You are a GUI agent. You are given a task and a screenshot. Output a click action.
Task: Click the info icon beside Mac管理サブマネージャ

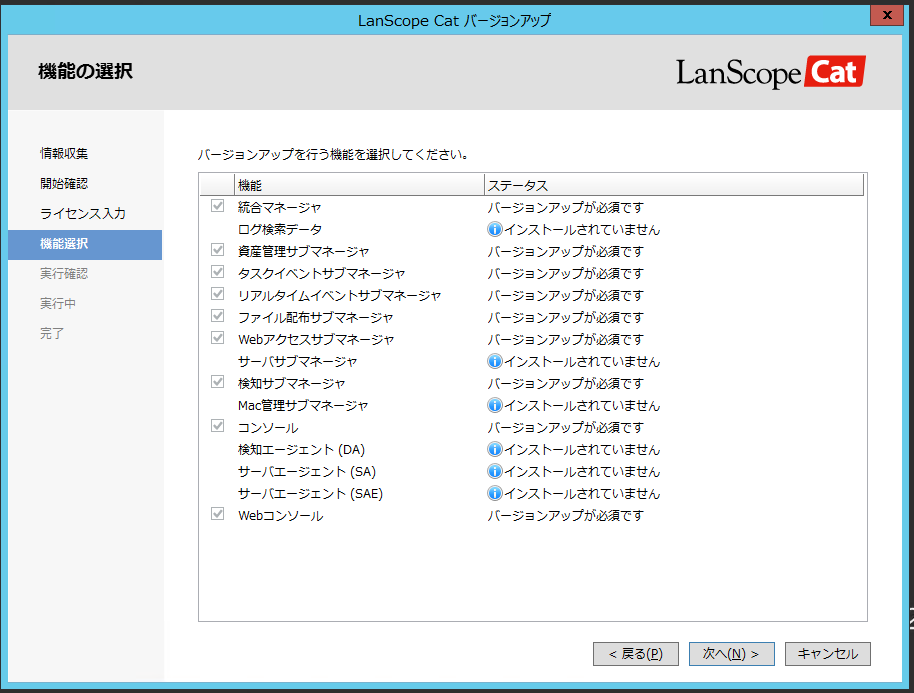[x=495, y=405]
